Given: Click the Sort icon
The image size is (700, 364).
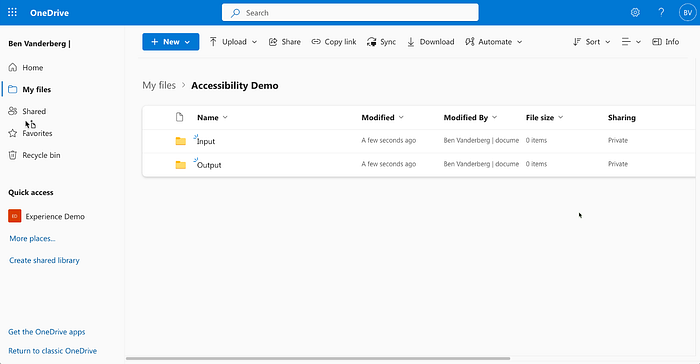Looking at the screenshot, I should (577, 42).
